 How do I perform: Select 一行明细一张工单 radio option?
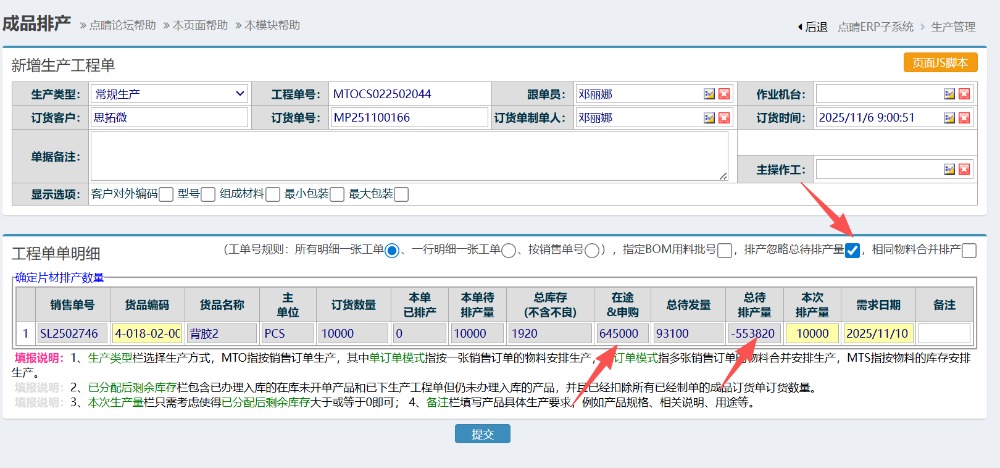coord(508,251)
